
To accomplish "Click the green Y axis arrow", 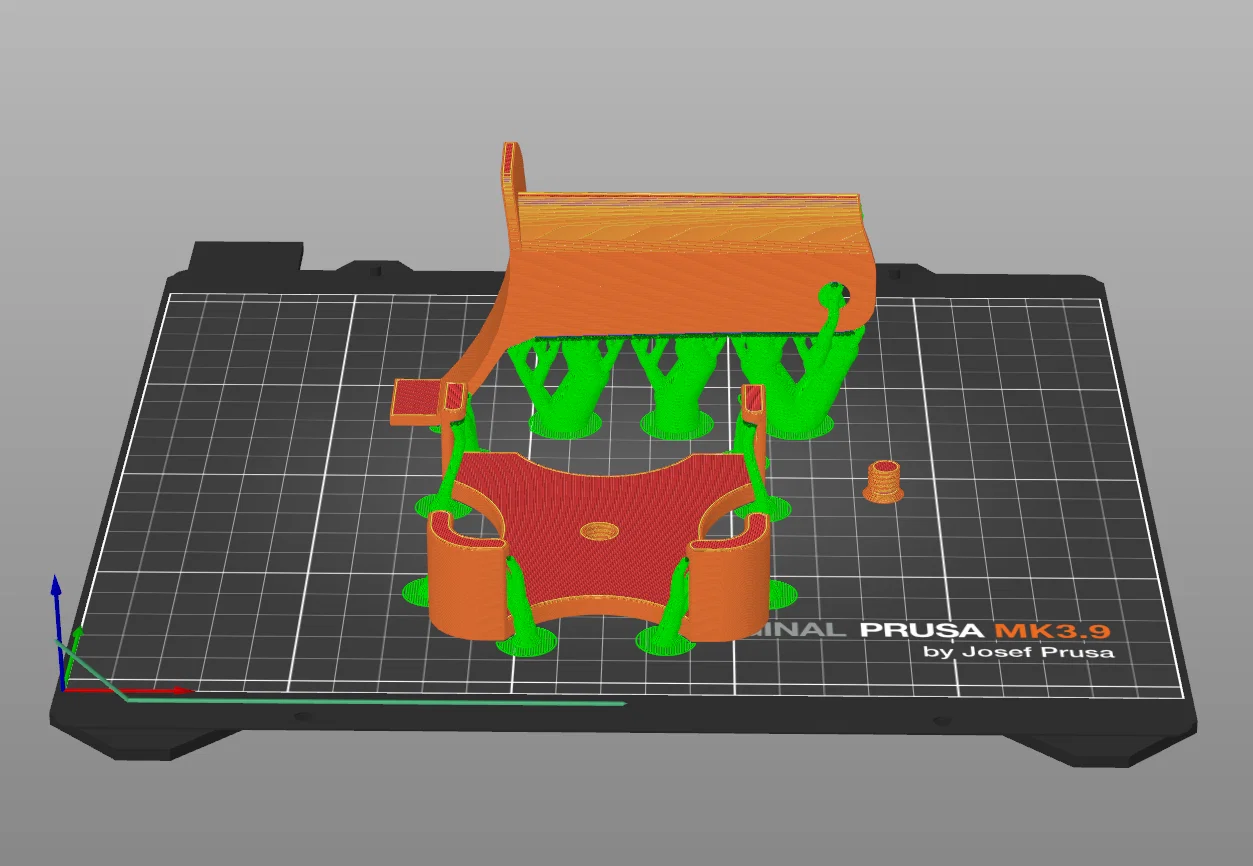I will click(x=73, y=657).
